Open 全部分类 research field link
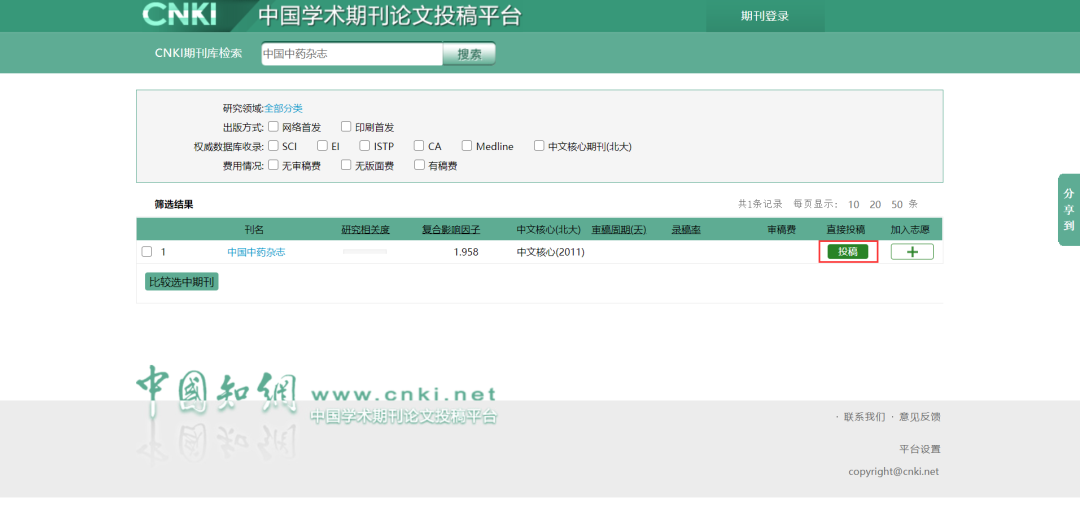This screenshot has height=511, width=1080. pyautogui.click(x=284, y=108)
